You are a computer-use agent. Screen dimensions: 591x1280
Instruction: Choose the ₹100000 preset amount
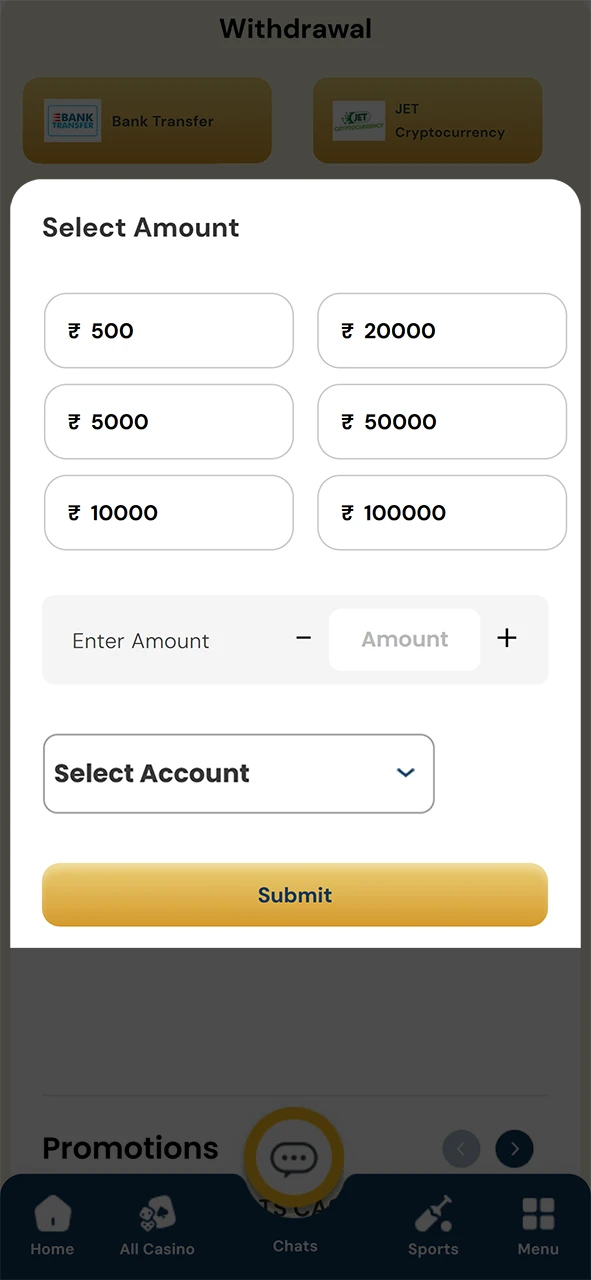coord(441,512)
